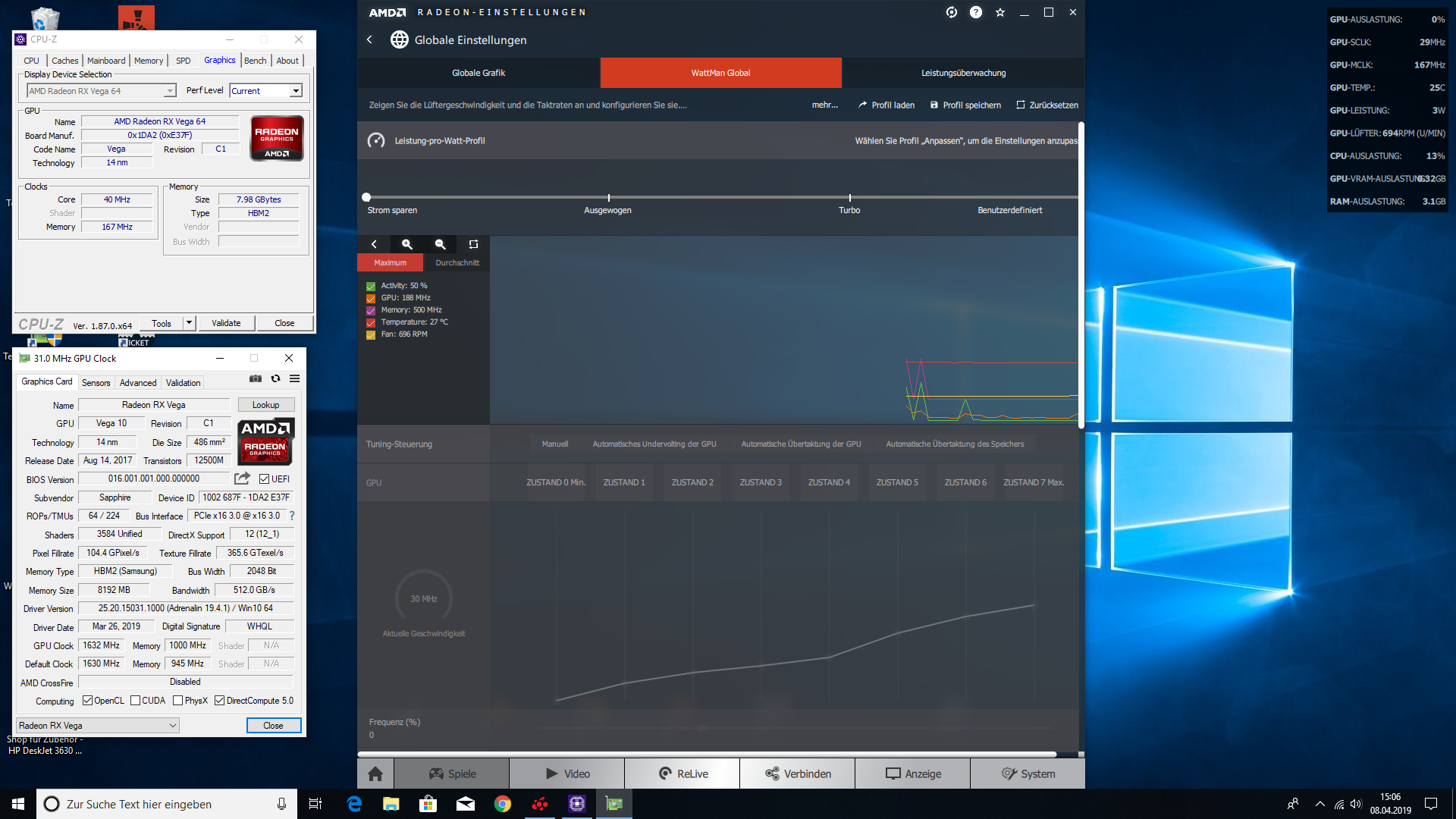Click the Close button in GPU-Z

click(x=273, y=726)
